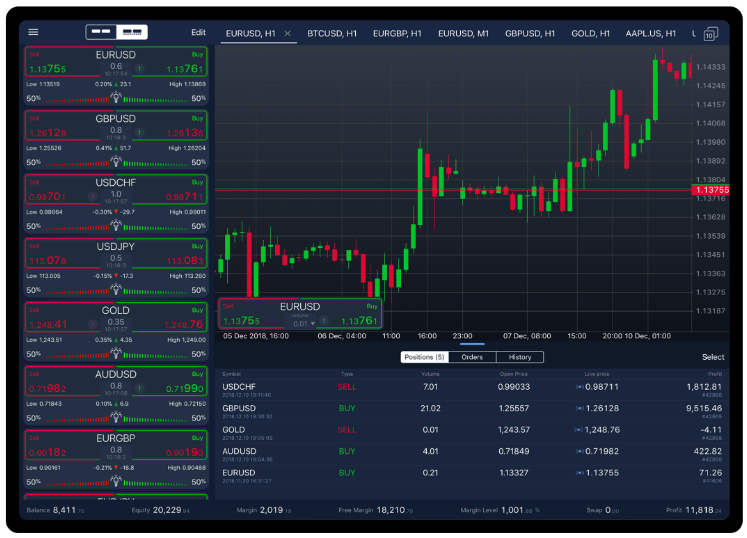Buy AUDUSD at 0.71990

coord(170,381)
